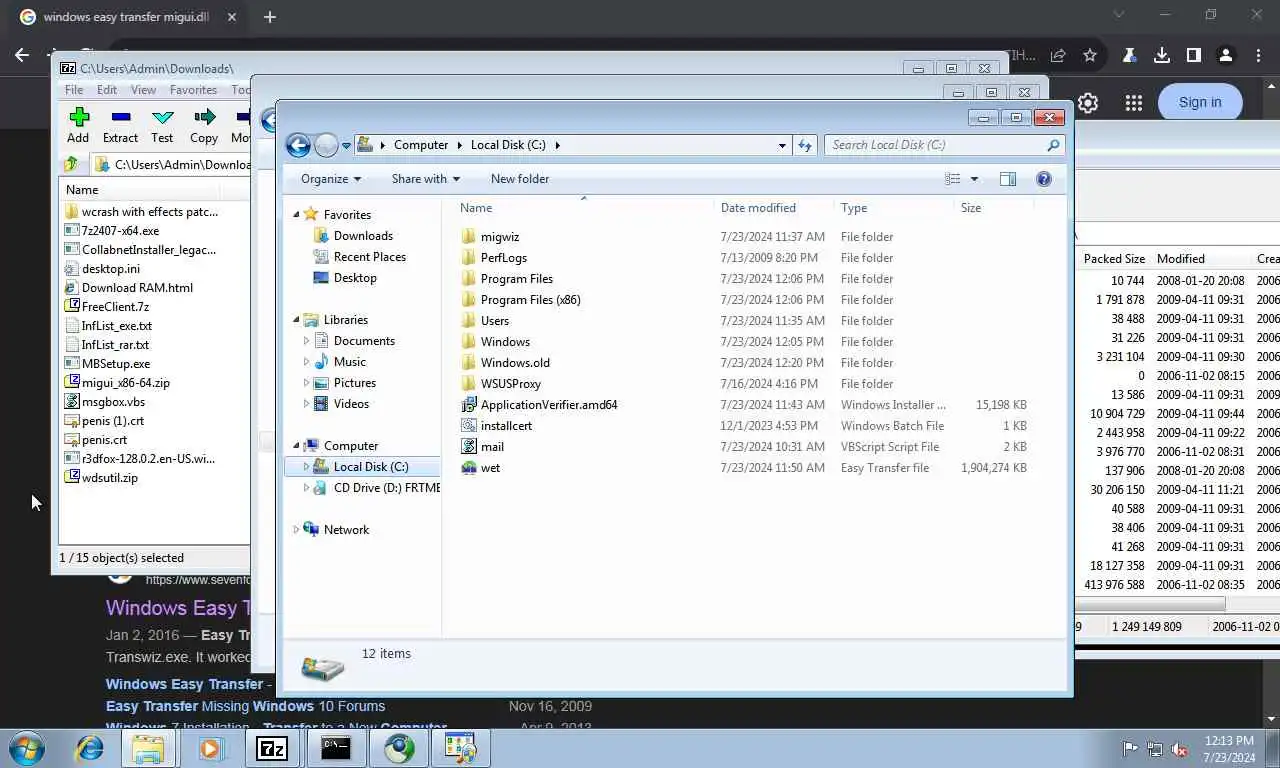Image resolution: width=1280 pixels, height=768 pixels.
Task: Select Chrome tab windows easy transfer migui.dll
Action: [x=126, y=17]
